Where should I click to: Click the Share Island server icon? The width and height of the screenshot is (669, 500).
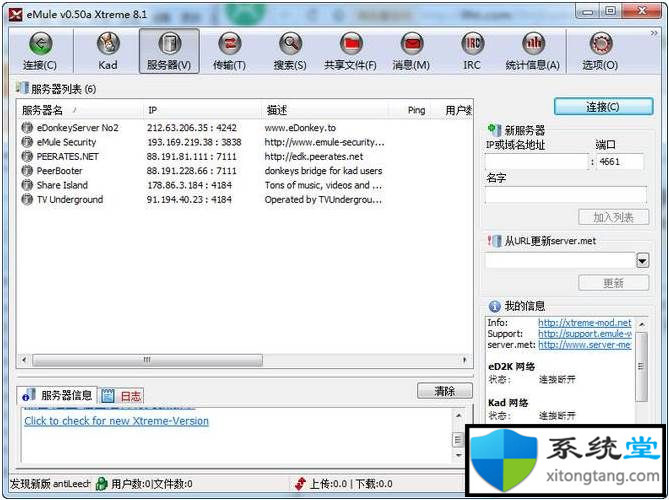27,185
